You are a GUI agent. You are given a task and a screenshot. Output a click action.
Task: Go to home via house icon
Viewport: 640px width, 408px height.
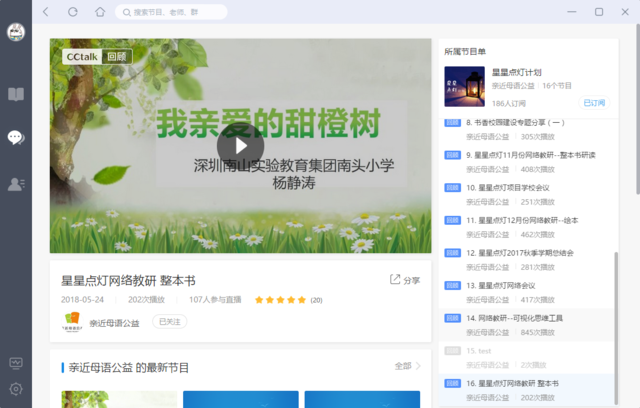click(99, 12)
